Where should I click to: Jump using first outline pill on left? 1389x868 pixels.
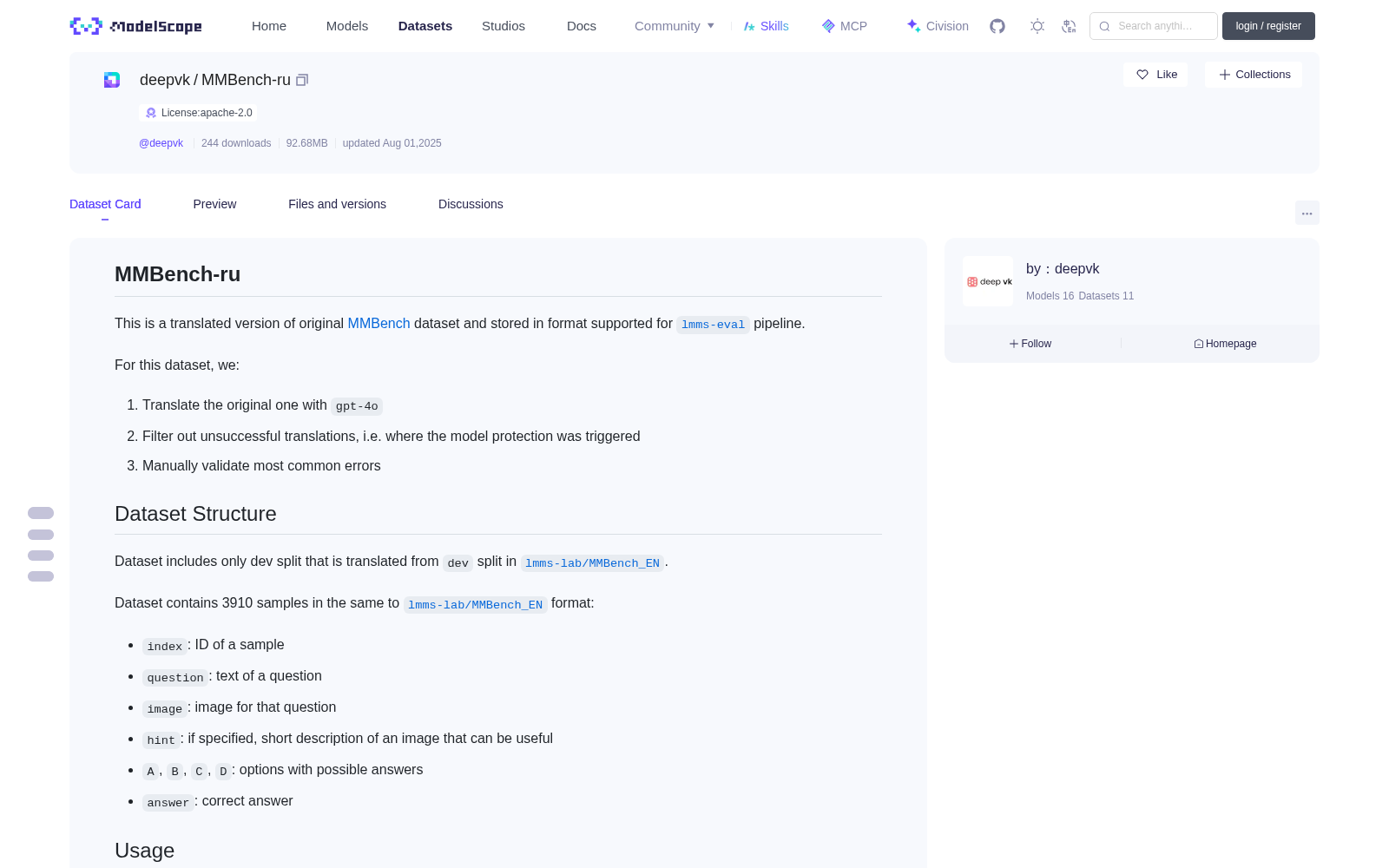click(x=41, y=513)
